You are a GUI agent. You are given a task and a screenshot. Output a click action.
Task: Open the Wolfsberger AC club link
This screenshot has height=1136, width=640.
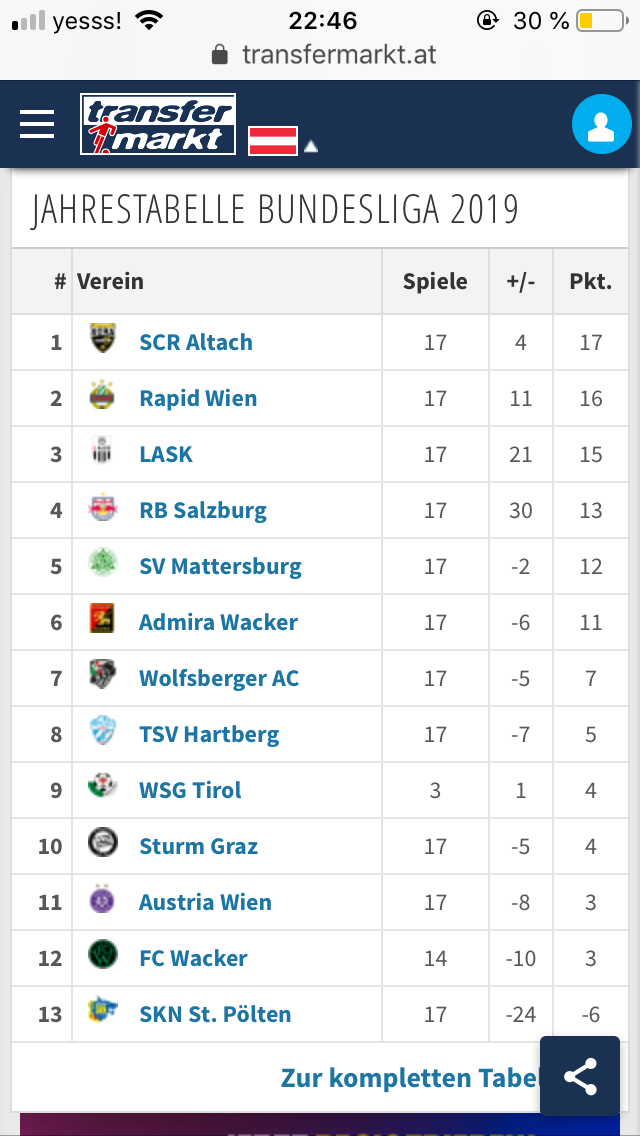[219, 678]
